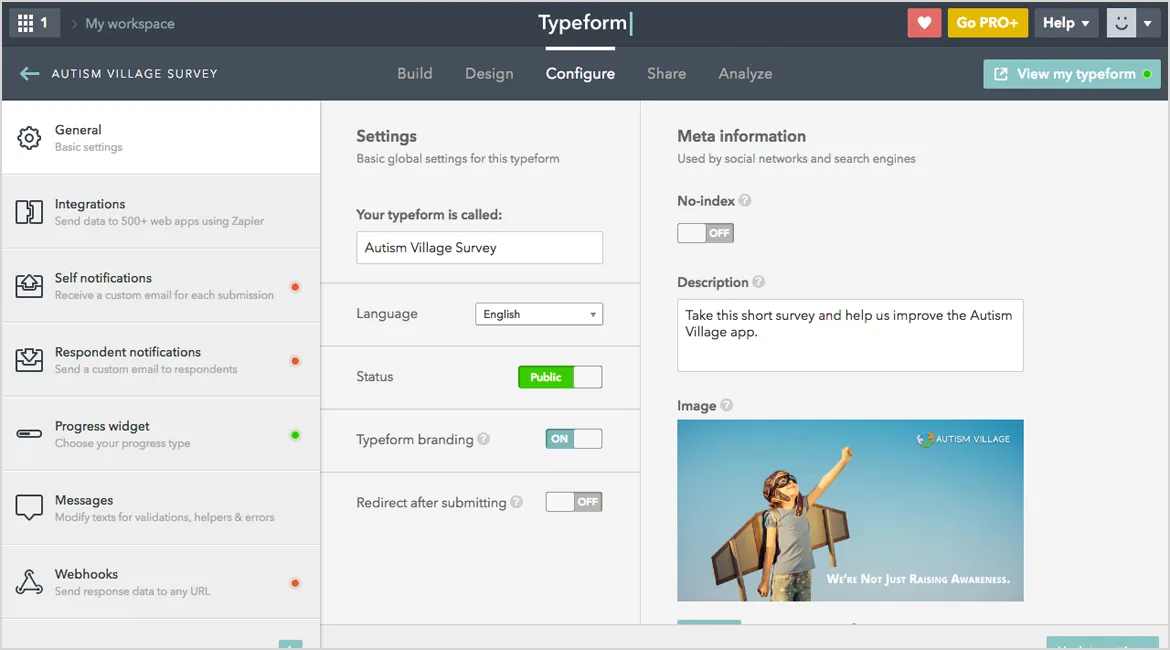This screenshot has height=650, width=1170.
Task: Click the Integrations sidebar icon
Action: pyautogui.click(x=29, y=212)
